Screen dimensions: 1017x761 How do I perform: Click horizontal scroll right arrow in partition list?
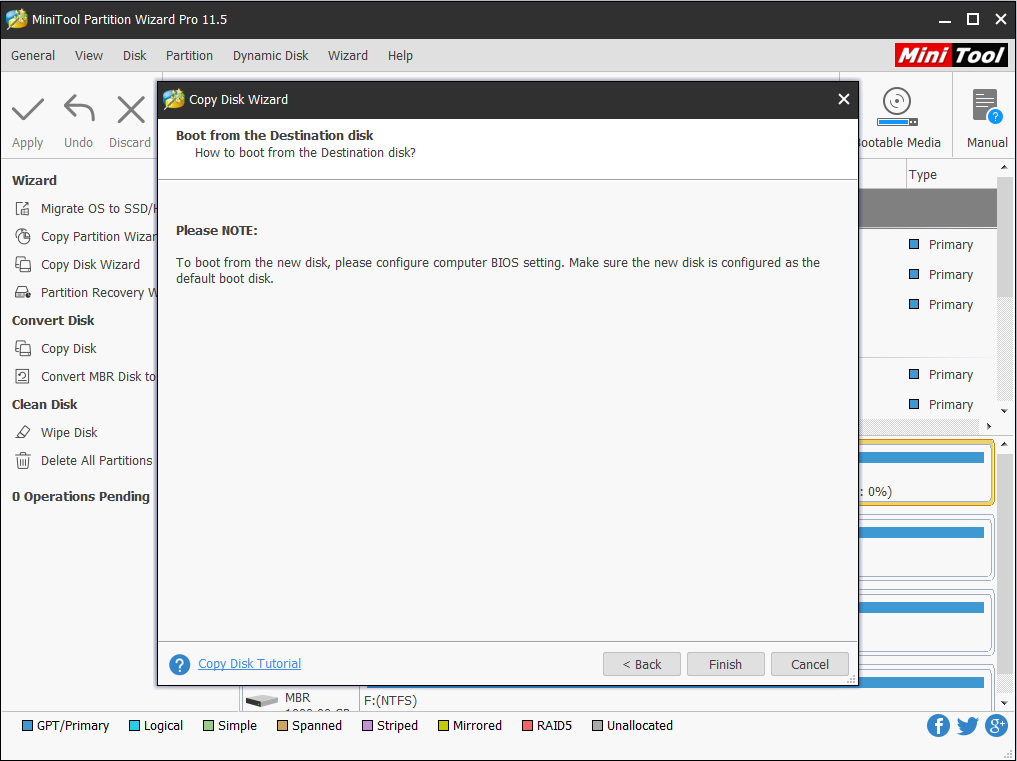[x=988, y=426]
